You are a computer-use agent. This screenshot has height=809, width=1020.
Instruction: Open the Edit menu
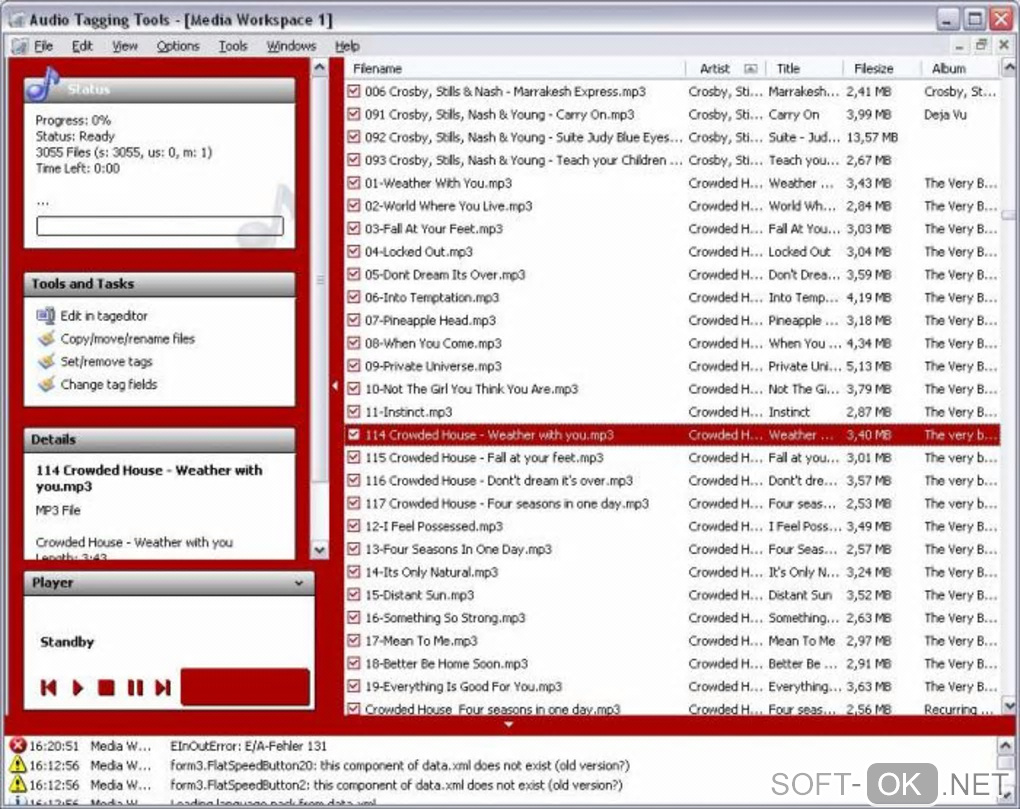point(82,46)
